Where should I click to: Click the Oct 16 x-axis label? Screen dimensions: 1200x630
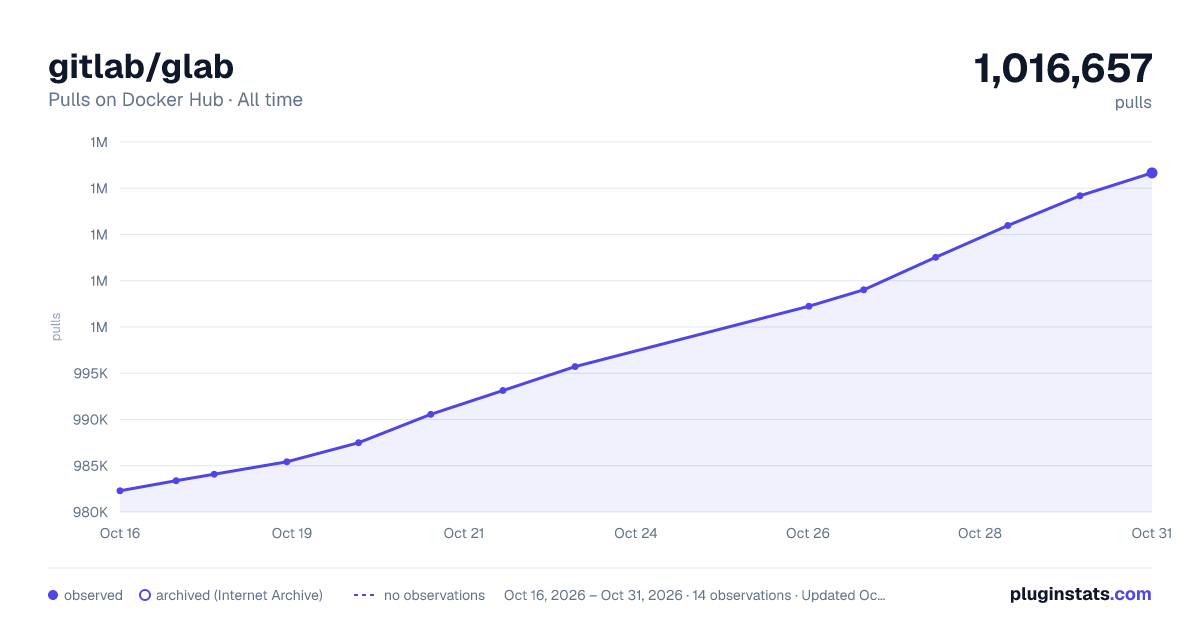coord(120,533)
